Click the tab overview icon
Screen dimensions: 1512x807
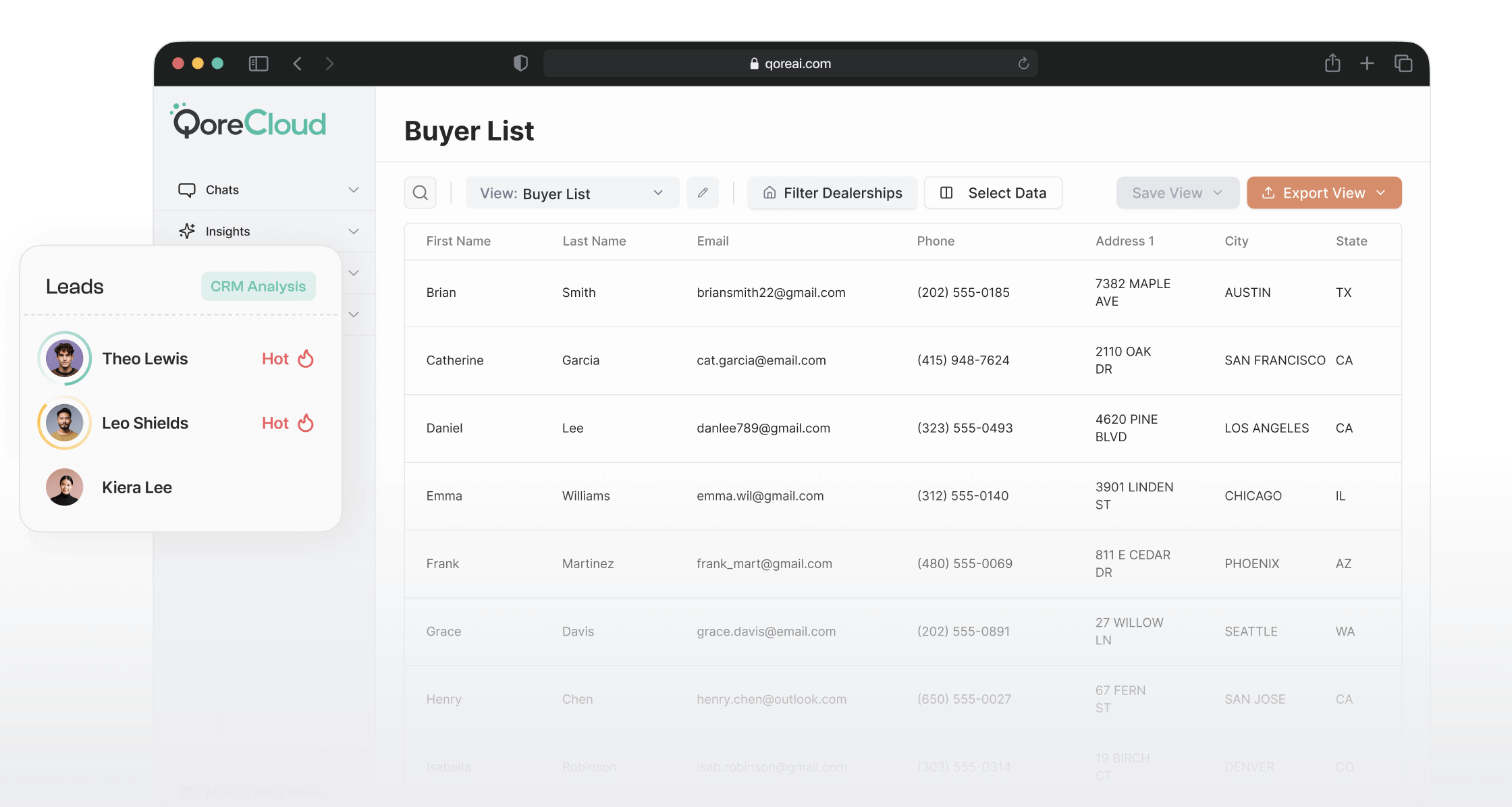click(1403, 63)
